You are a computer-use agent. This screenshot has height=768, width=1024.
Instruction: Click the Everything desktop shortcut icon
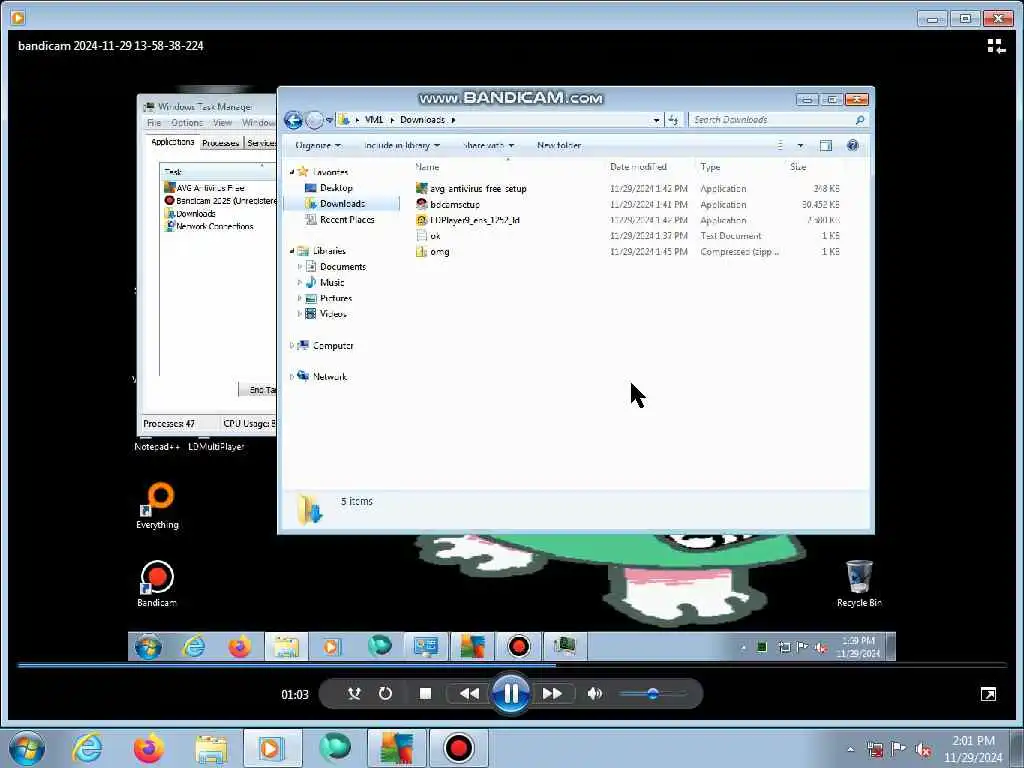pyautogui.click(x=157, y=505)
